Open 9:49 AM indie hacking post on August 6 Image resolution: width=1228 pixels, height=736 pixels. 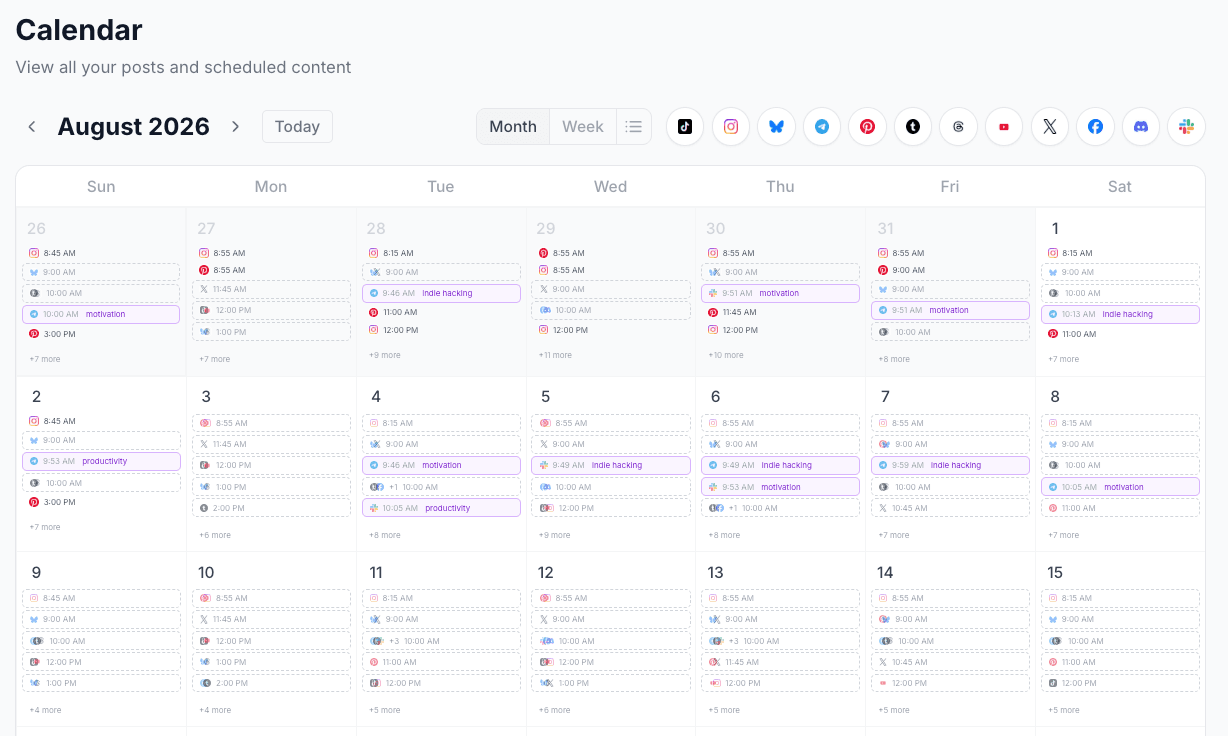[x=780, y=465]
